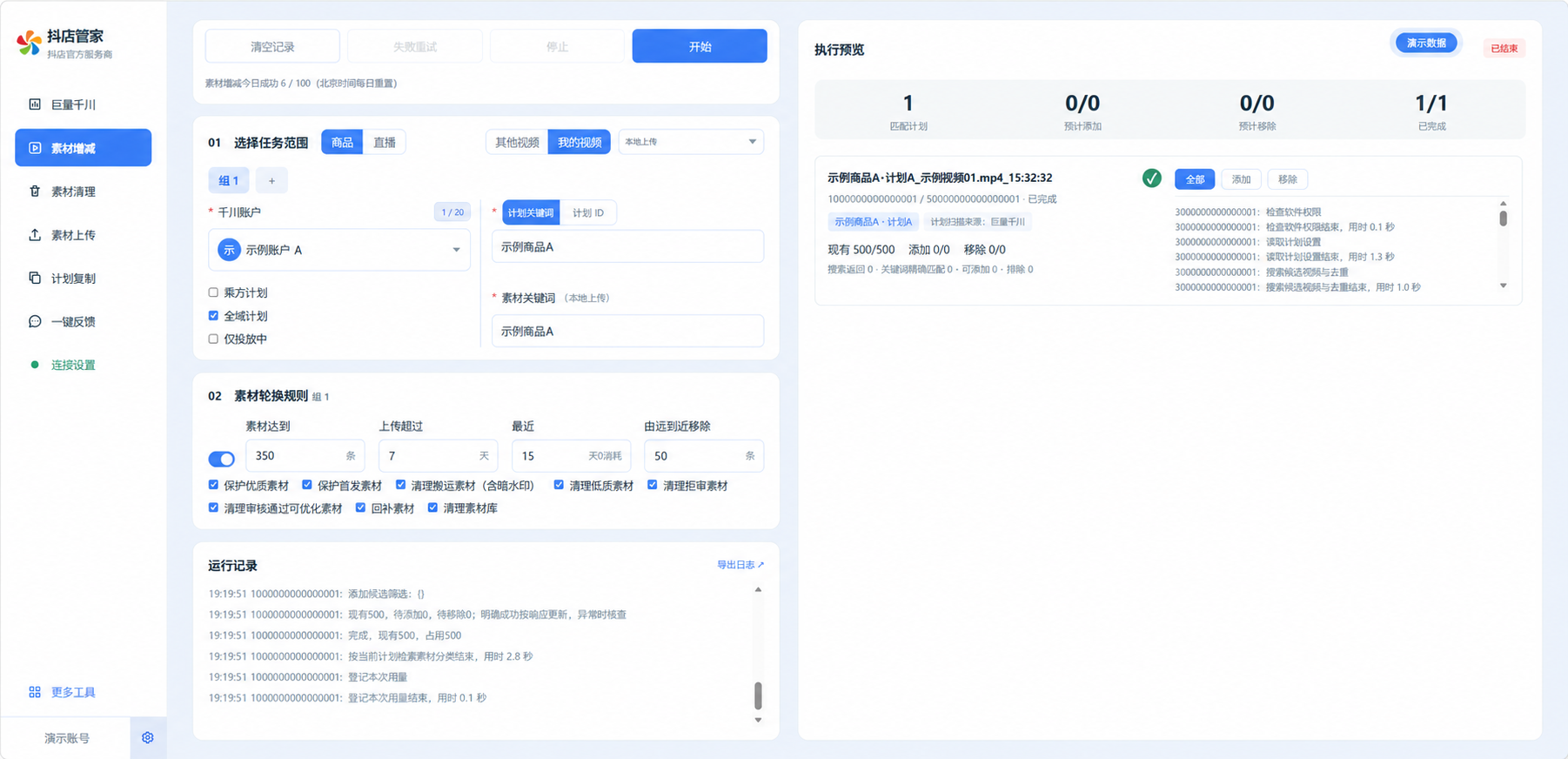Switch to 计划 ID tab

pyautogui.click(x=588, y=212)
